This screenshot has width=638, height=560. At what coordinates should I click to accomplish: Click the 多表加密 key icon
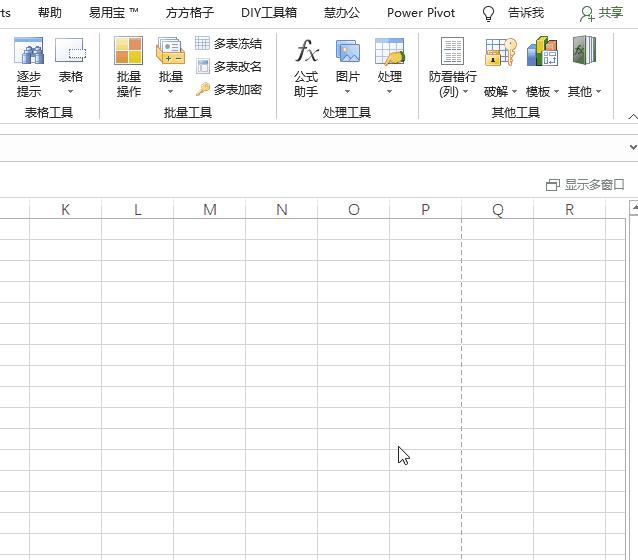[202, 89]
